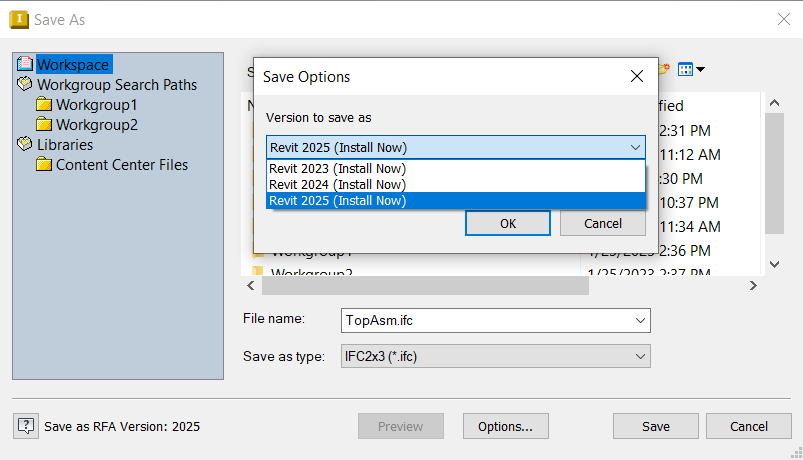Viewport: 803px width, 460px height.
Task: Click the Libraries icon
Action: [25, 145]
